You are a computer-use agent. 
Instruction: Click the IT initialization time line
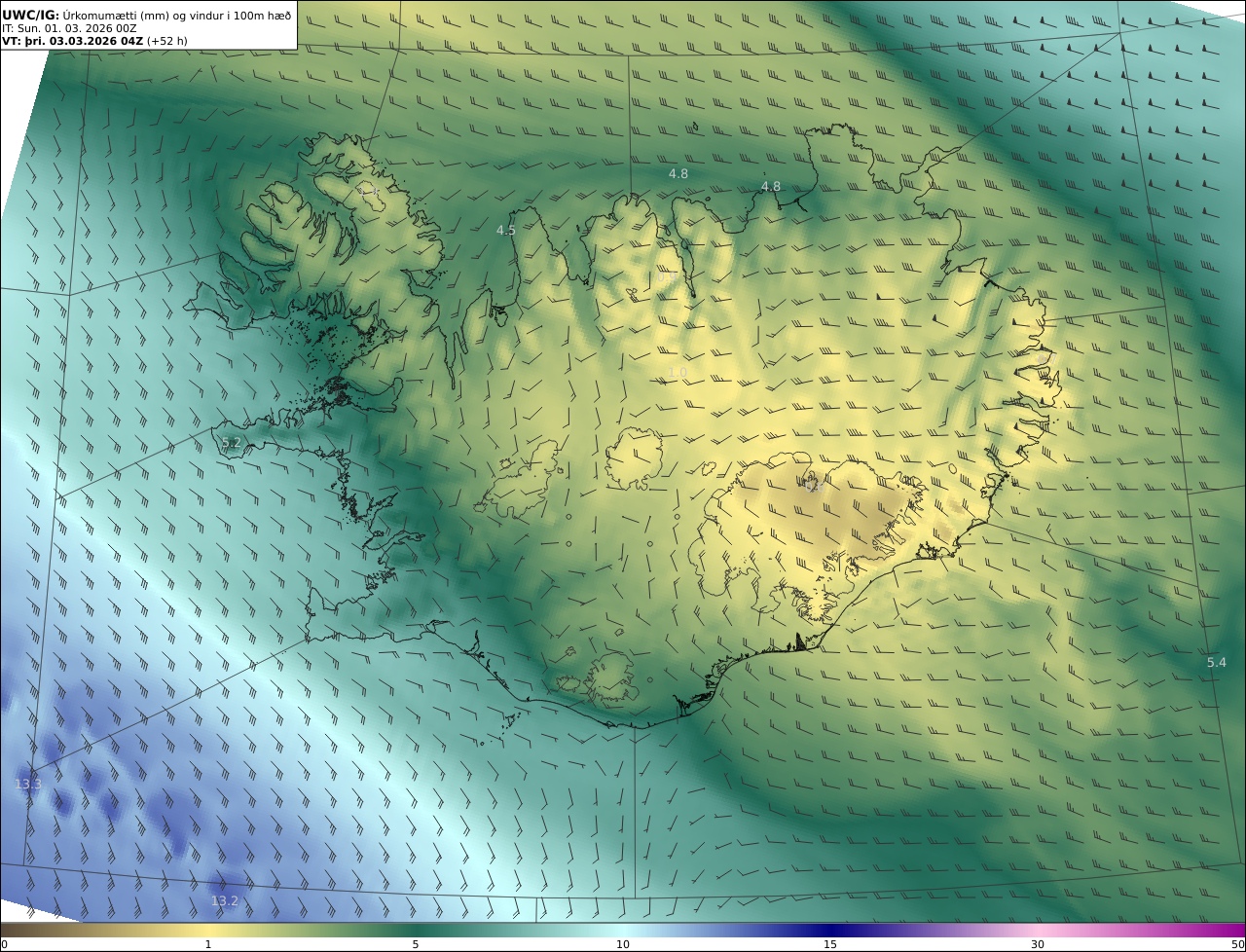coord(69,28)
